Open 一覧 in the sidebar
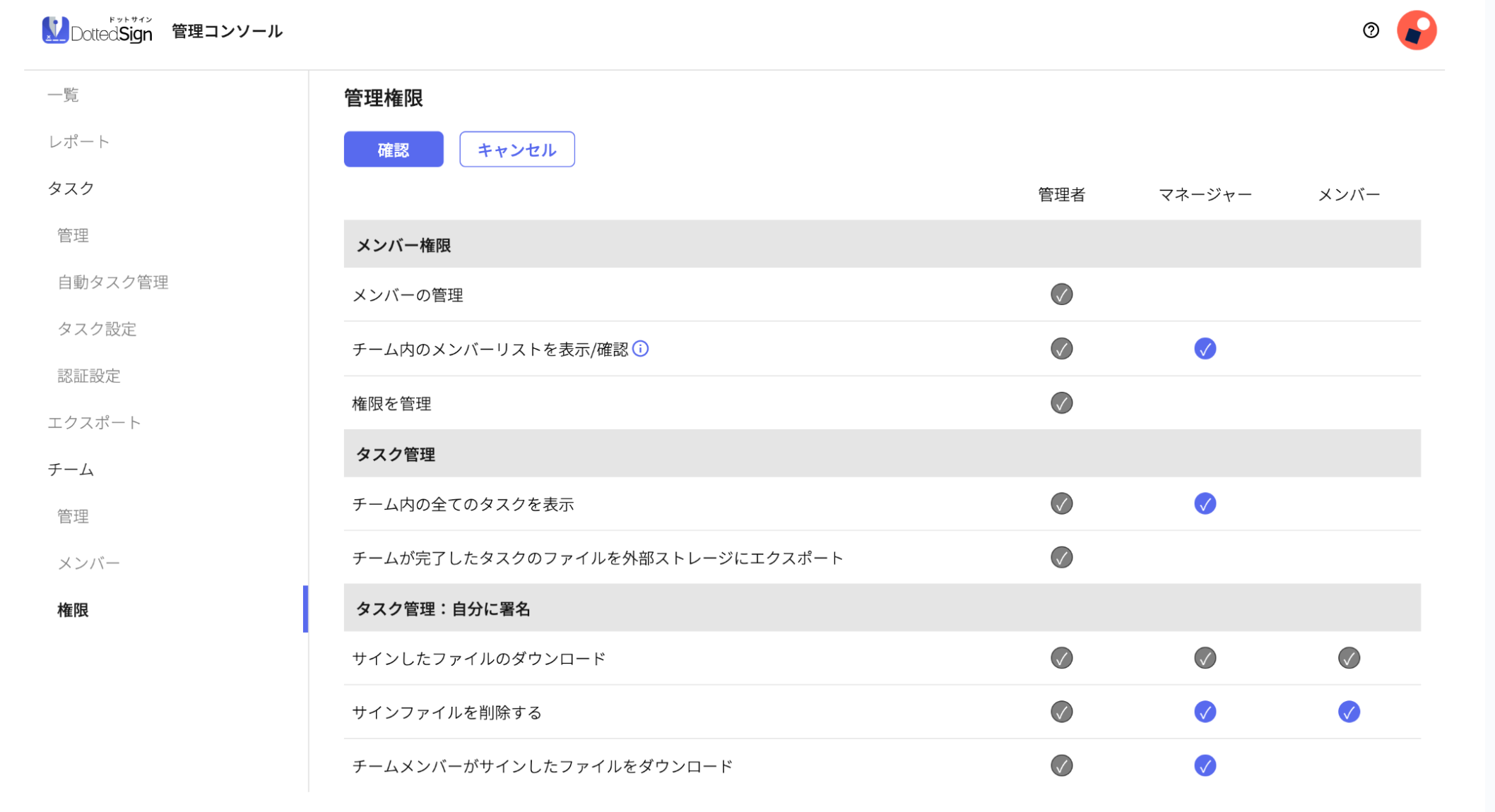 coord(63,95)
